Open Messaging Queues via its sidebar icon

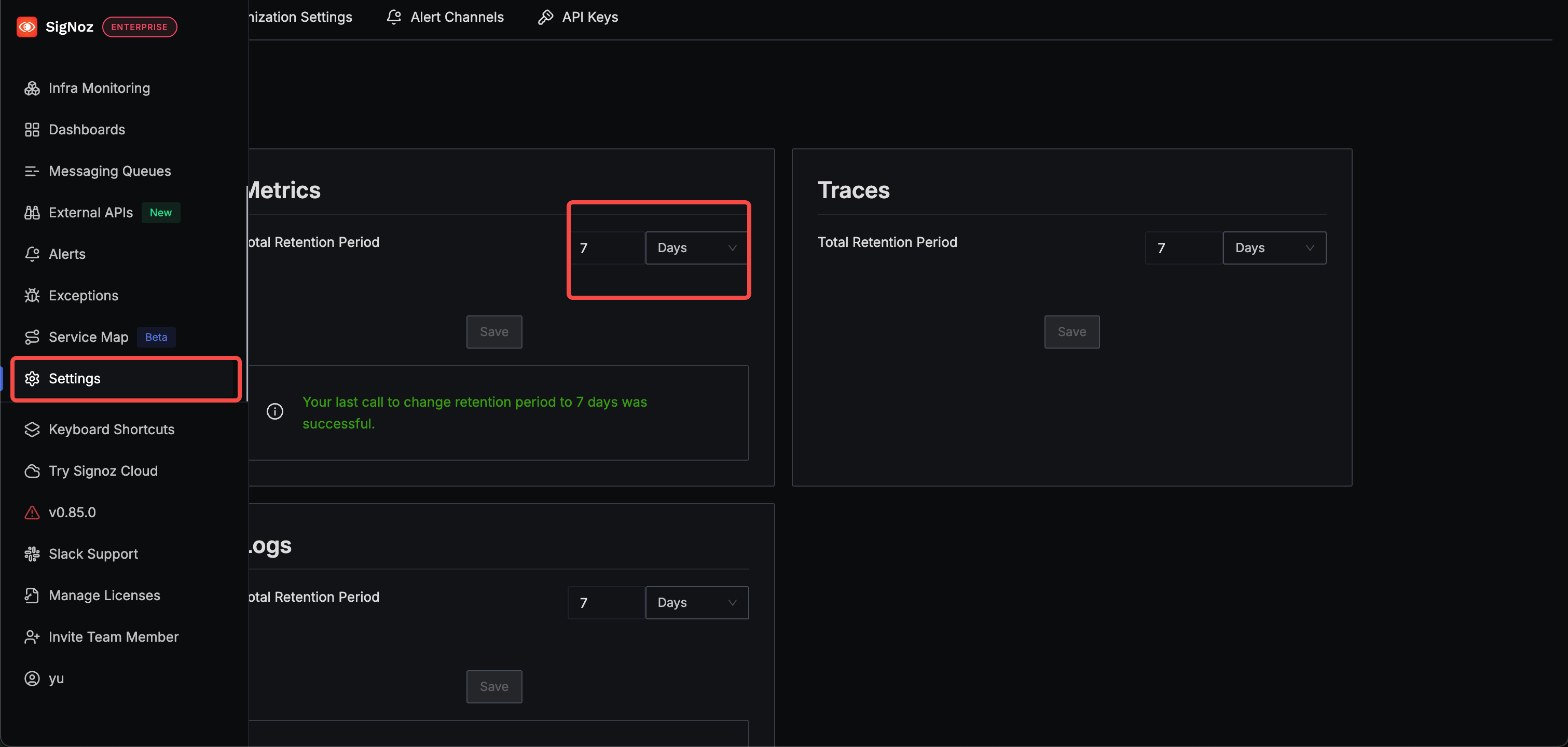[x=32, y=171]
